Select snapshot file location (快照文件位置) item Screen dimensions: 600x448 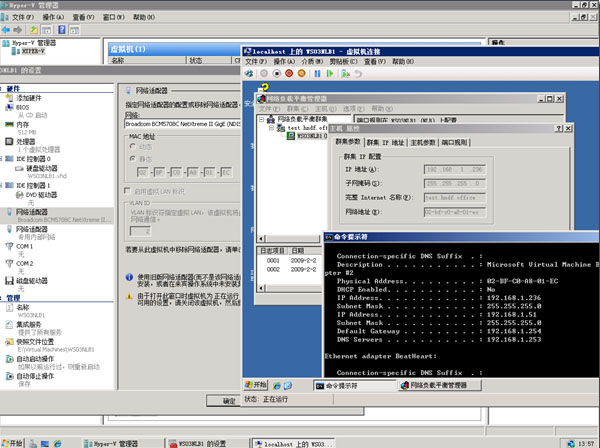pos(34,342)
